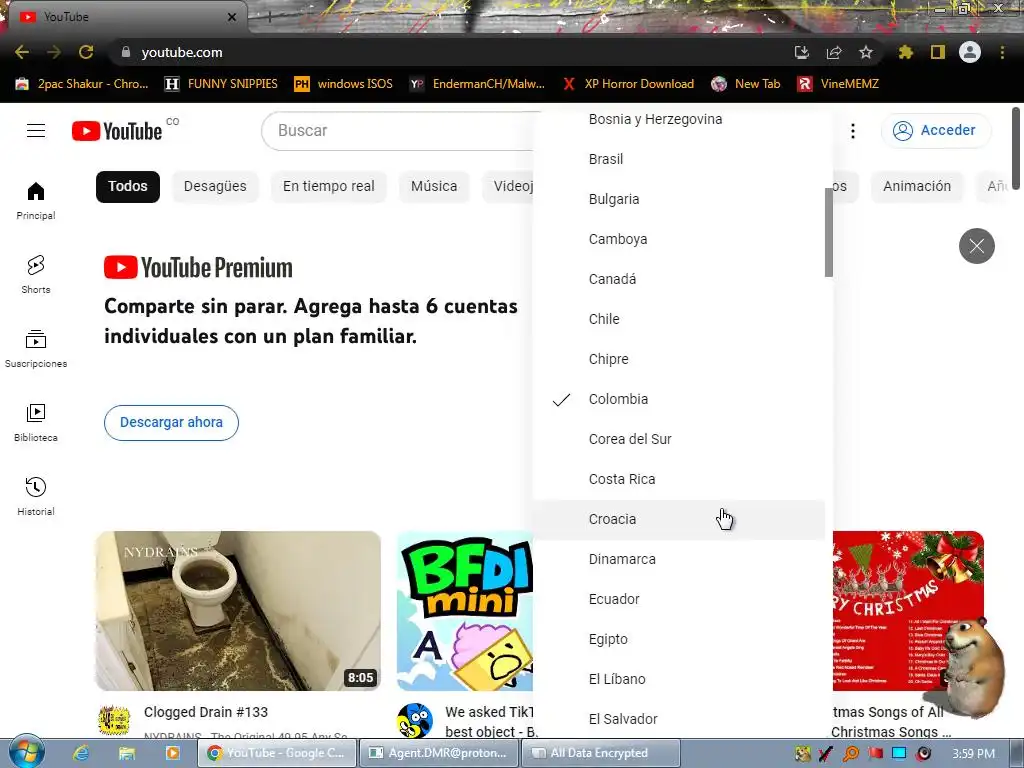Open the VineMEMZ bookmark
Screen dimensions: 1024x768
[839, 84]
